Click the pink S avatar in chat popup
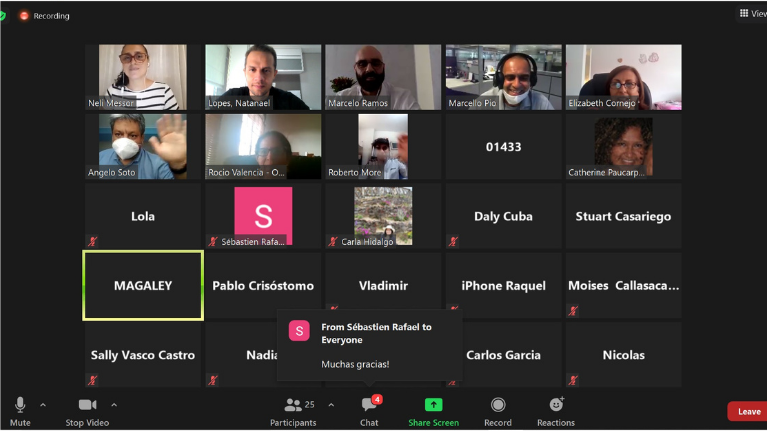The width and height of the screenshot is (767, 431). [299, 331]
